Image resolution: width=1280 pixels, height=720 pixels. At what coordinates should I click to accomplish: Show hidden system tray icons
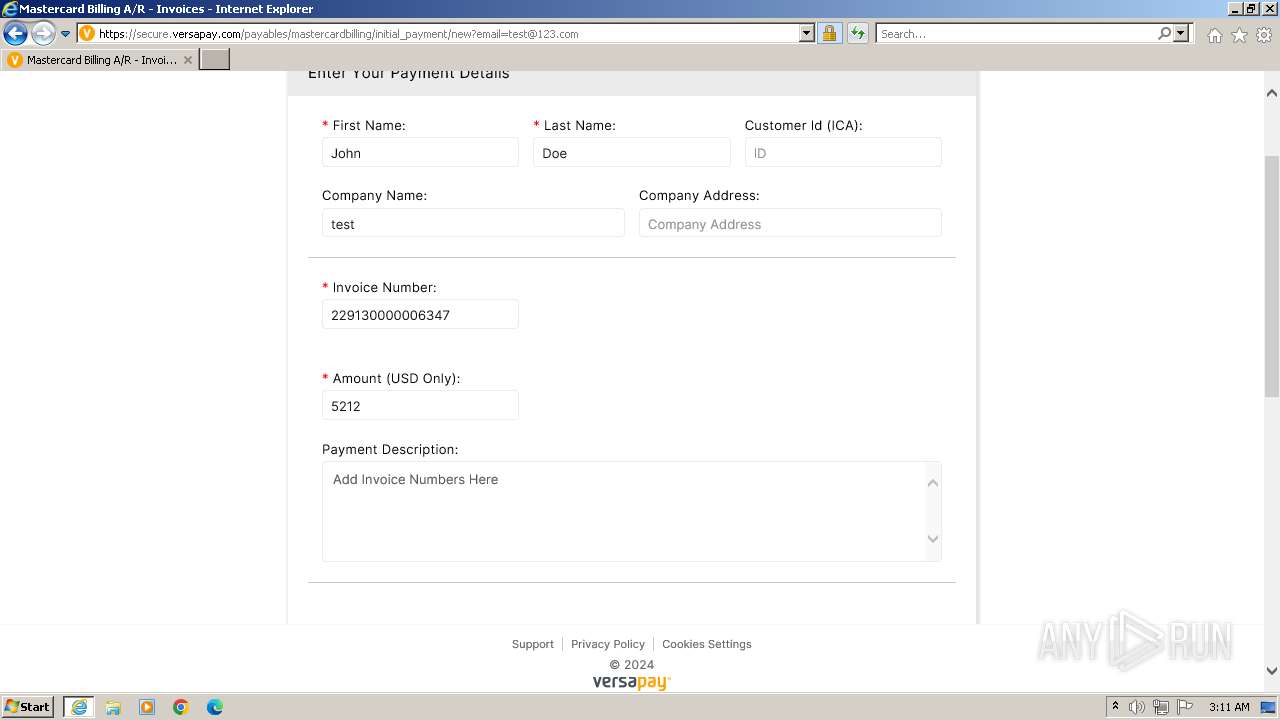pos(1116,706)
